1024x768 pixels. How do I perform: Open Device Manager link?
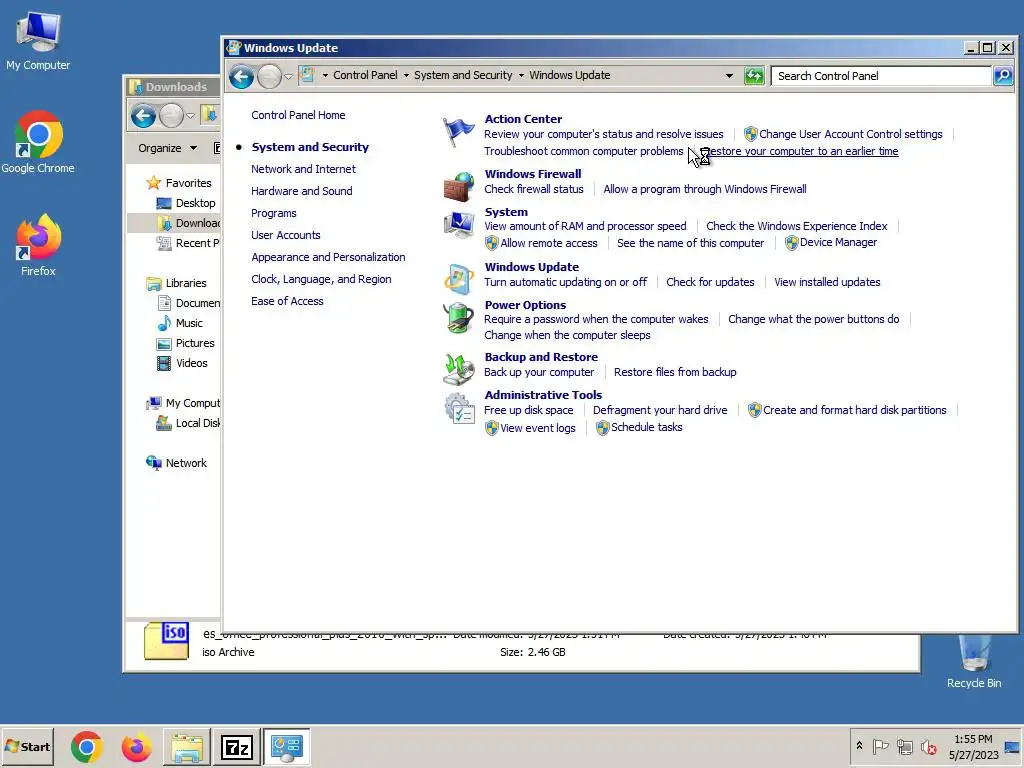839,242
